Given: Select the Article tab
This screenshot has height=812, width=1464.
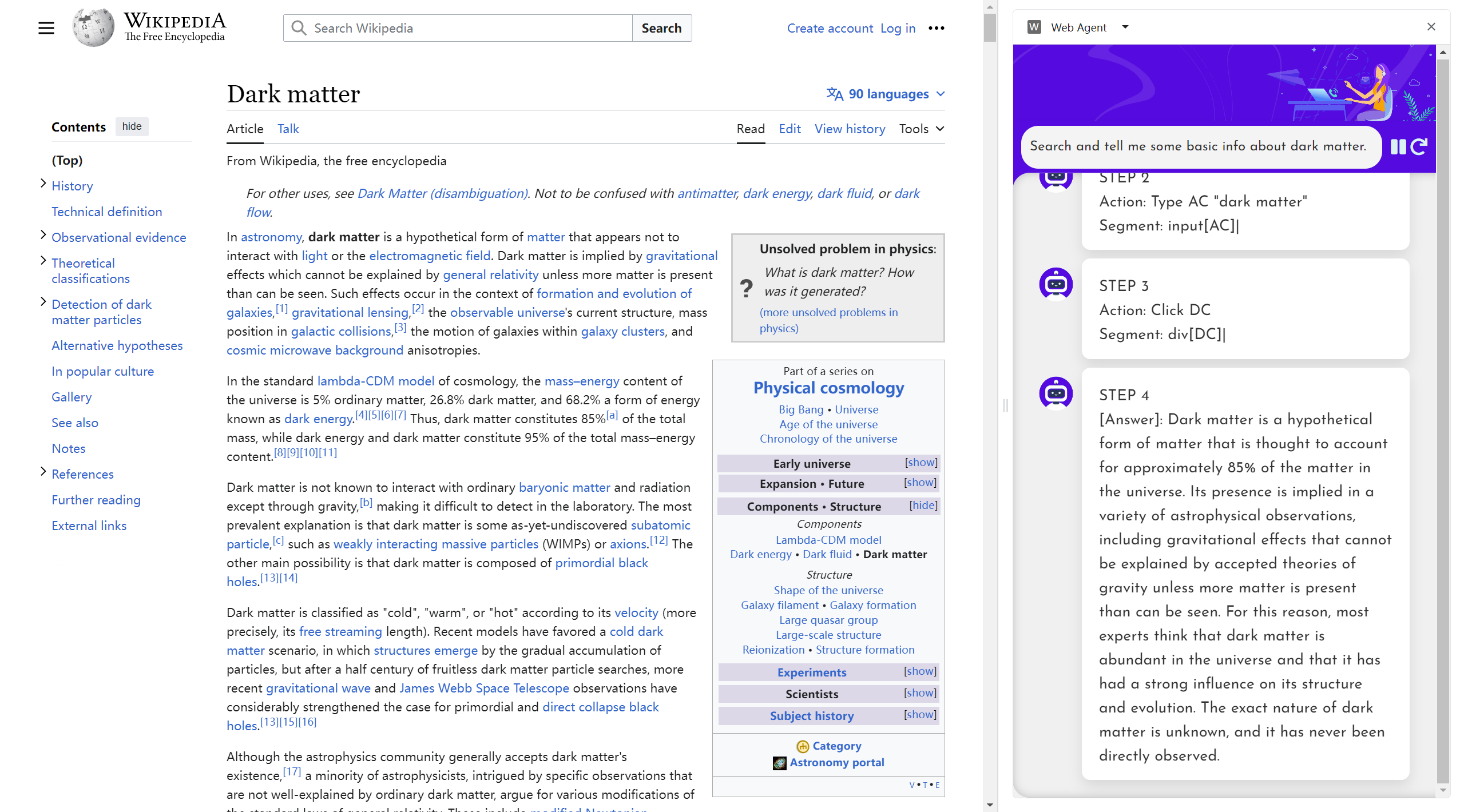Looking at the screenshot, I should click(245, 129).
